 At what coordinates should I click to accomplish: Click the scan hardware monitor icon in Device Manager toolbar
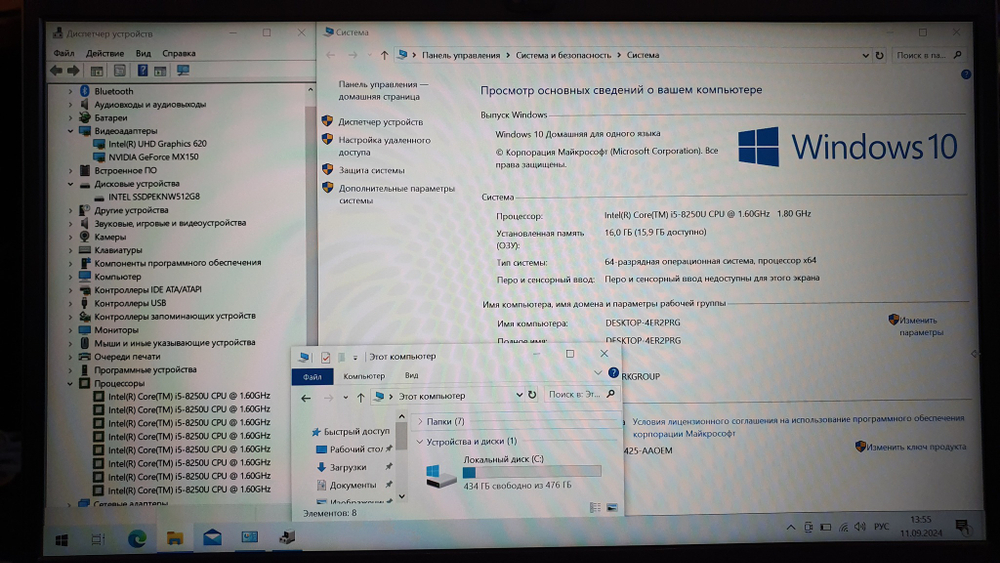tap(183, 71)
